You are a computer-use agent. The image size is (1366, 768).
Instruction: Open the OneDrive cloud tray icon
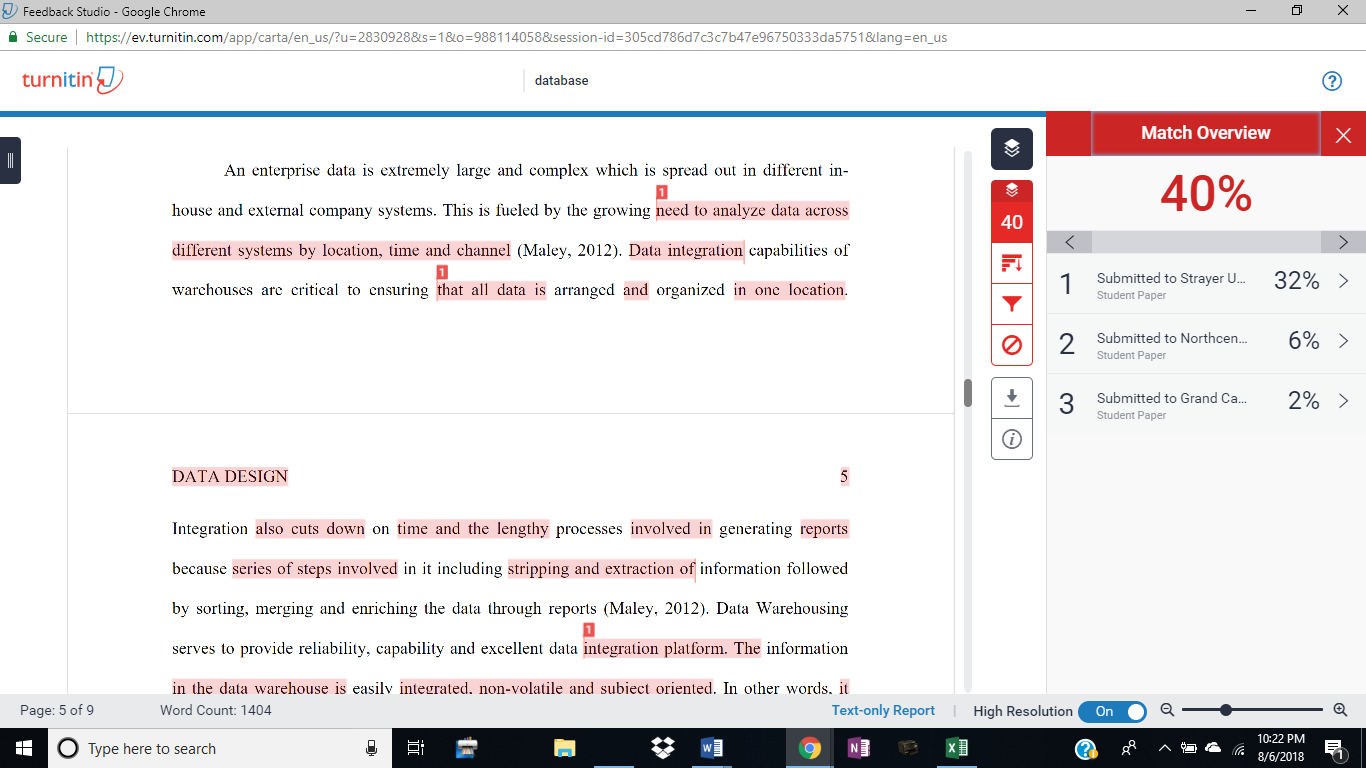[x=1213, y=748]
